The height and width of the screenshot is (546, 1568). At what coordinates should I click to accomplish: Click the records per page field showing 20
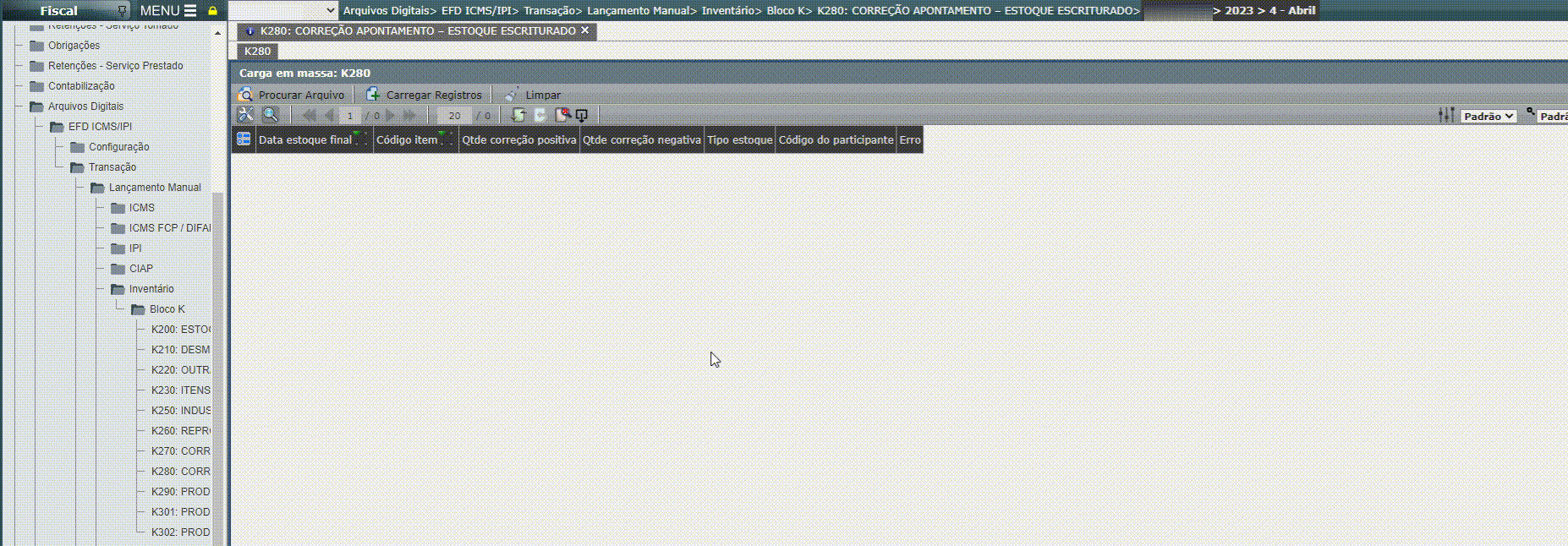tap(454, 116)
